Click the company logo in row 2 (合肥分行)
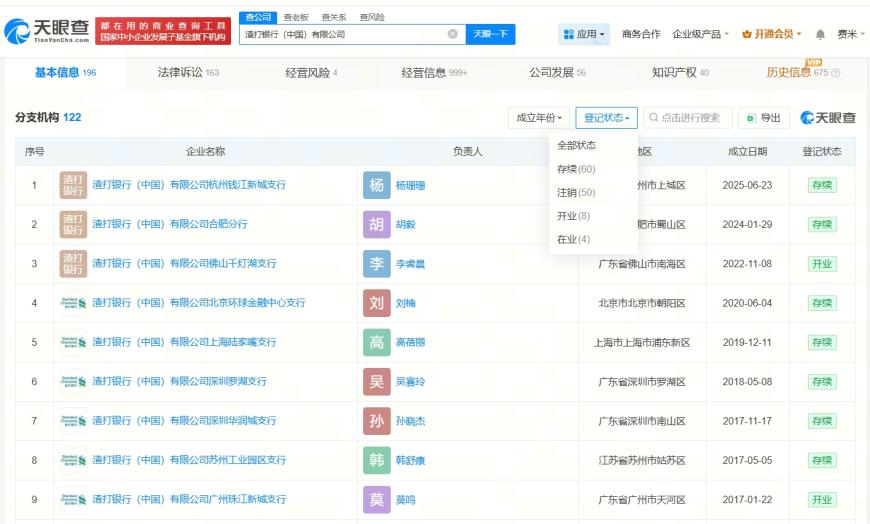Image resolution: width=870 pixels, height=524 pixels. pyautogui.click(x=73, y=224)
